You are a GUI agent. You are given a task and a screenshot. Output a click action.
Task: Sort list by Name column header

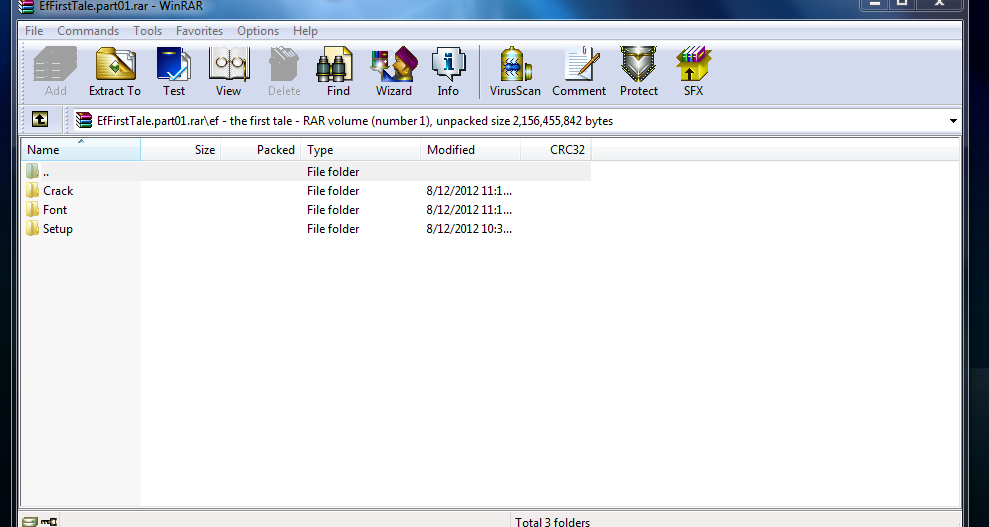click(x=80, y=150)
